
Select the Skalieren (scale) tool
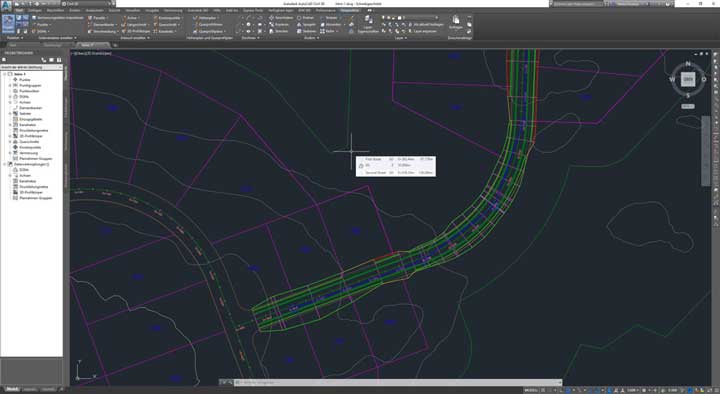tap(306, 31)
